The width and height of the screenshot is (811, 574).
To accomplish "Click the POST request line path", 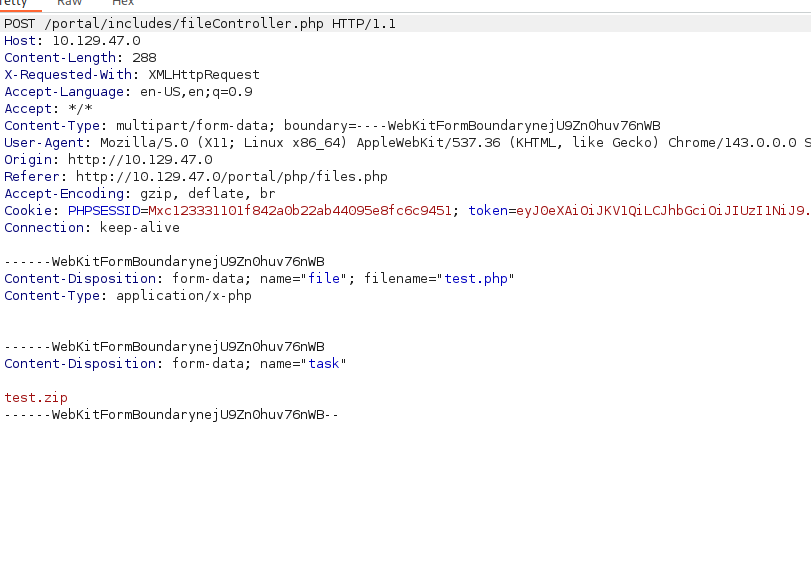I will [x=184, y=24].
